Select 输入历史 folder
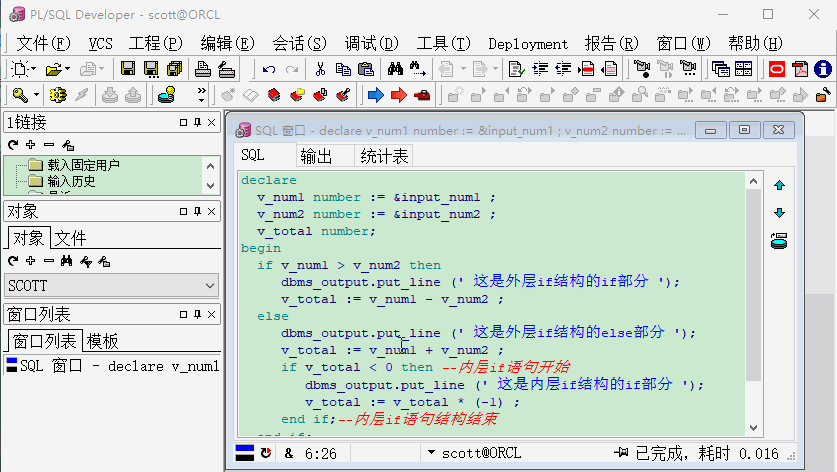The height and width of the screenshot is (472, 837). click(x=71, y=182)
